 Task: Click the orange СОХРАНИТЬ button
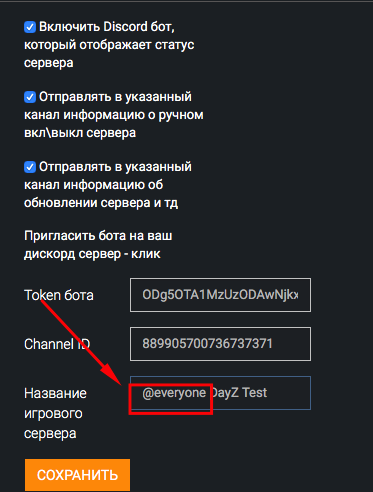77,475
